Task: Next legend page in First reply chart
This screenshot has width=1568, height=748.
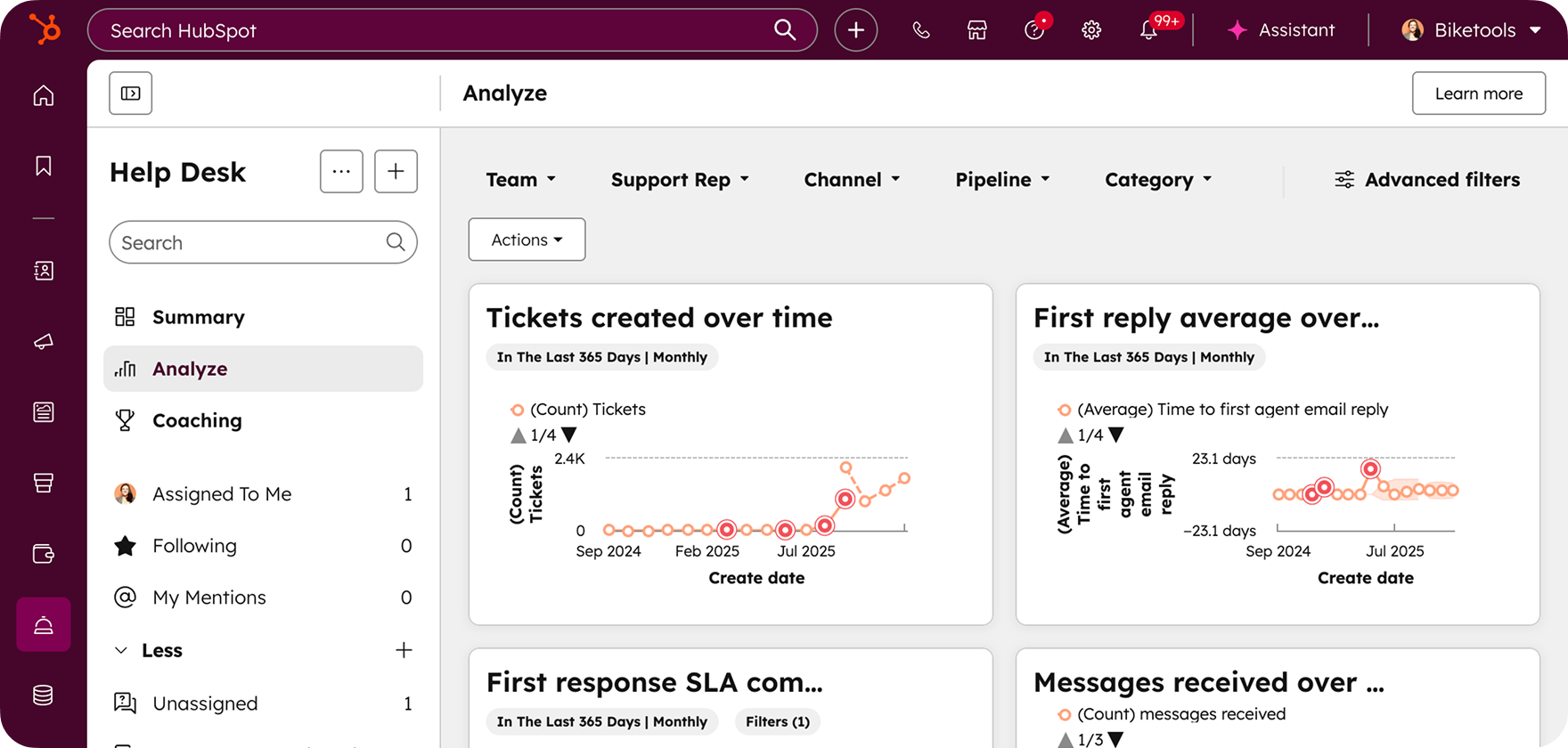Action: [x=1116, y=435]
